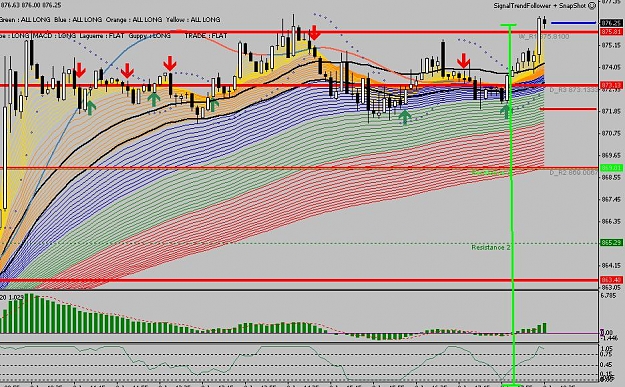The width and height of the screenshot is (625, 387).
Task: Click the TRADE : FLAT status text
Action: [206, 35]
